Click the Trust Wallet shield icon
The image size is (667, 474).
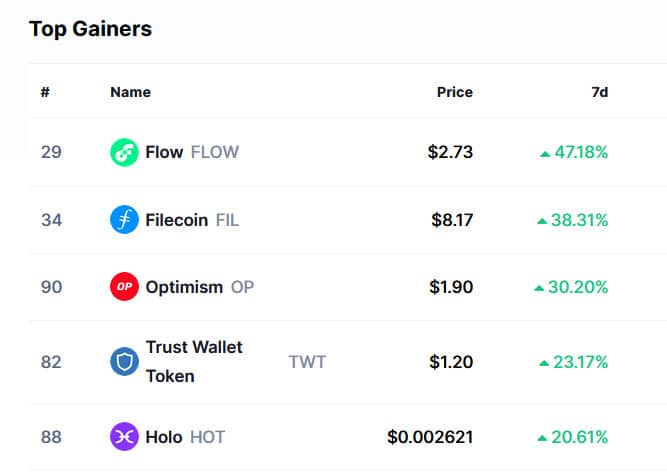124,362
